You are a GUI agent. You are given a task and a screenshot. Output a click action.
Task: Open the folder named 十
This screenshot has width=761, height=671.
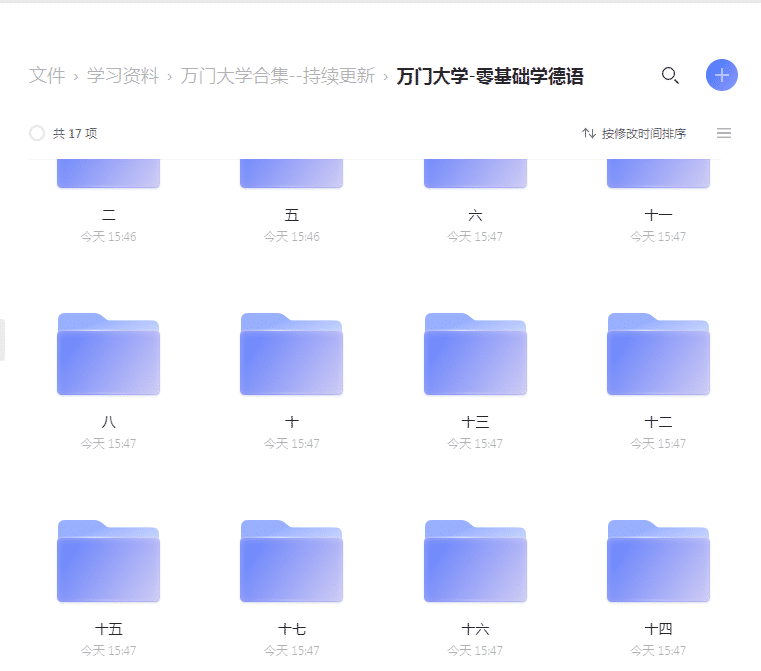(291, 355)
